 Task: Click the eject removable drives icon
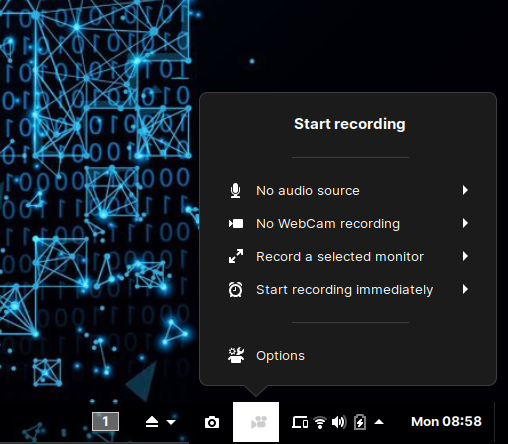click(x=152, y=422)
